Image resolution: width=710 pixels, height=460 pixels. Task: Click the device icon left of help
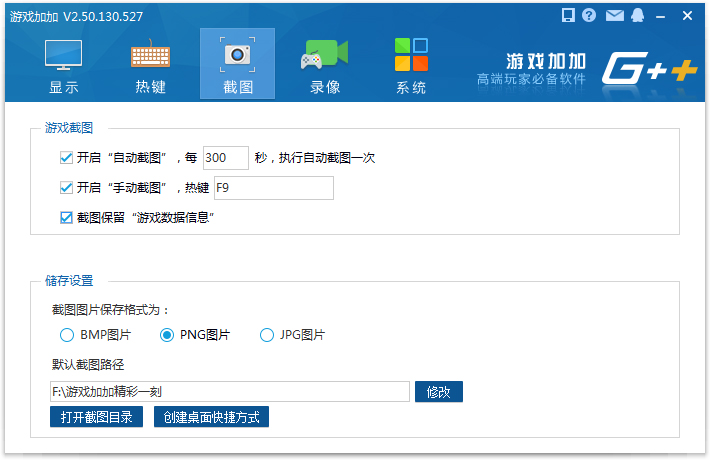point(568,15)
